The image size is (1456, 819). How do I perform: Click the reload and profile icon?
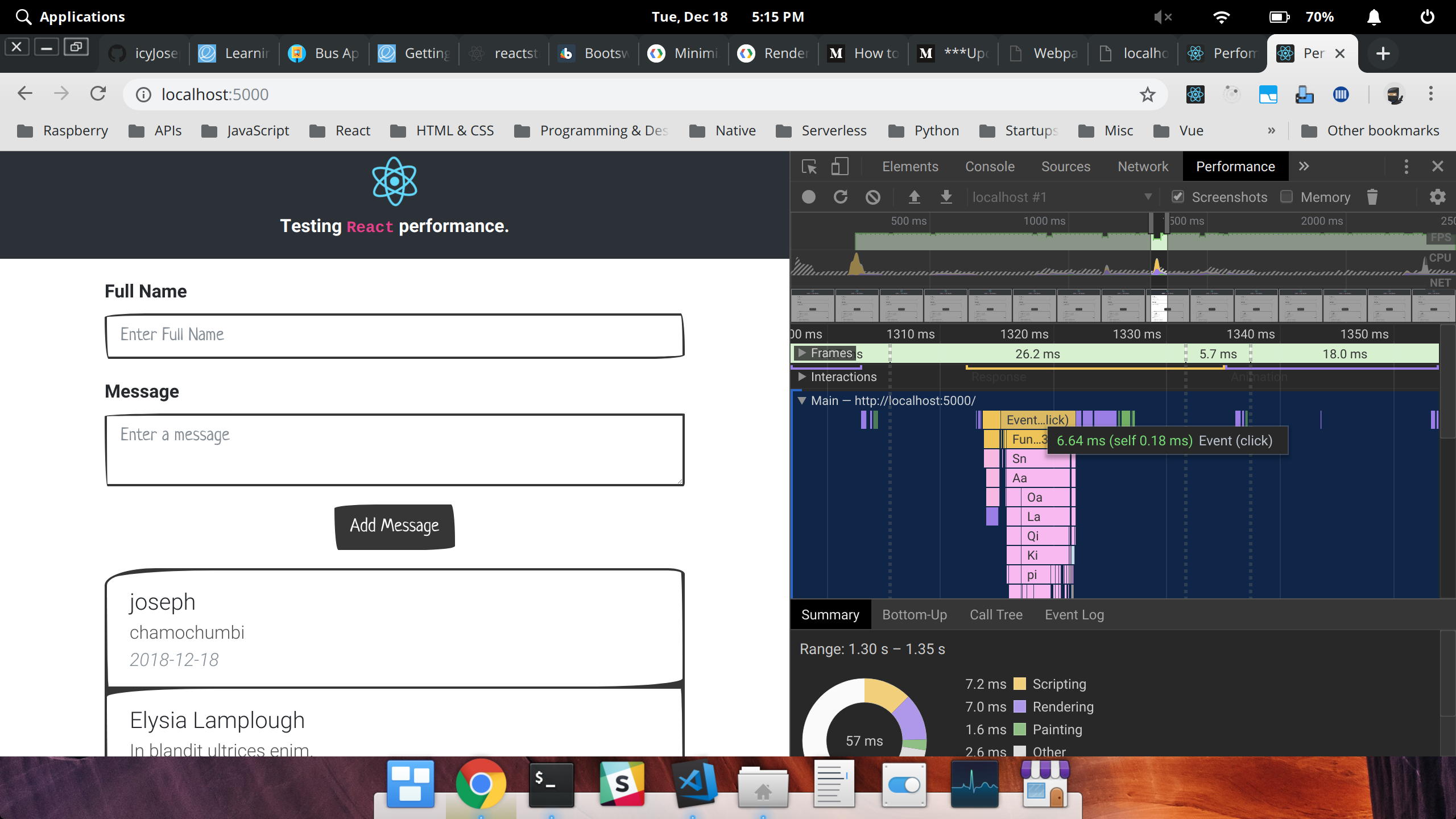coord(841,197)
